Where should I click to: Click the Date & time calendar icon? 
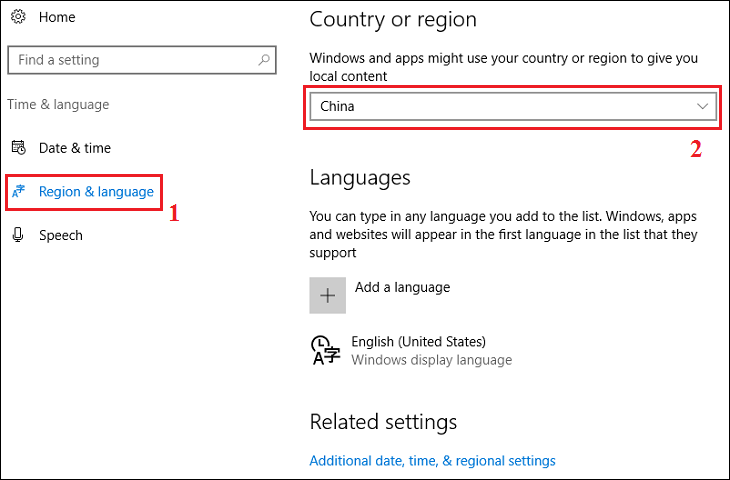pos(18,148)
